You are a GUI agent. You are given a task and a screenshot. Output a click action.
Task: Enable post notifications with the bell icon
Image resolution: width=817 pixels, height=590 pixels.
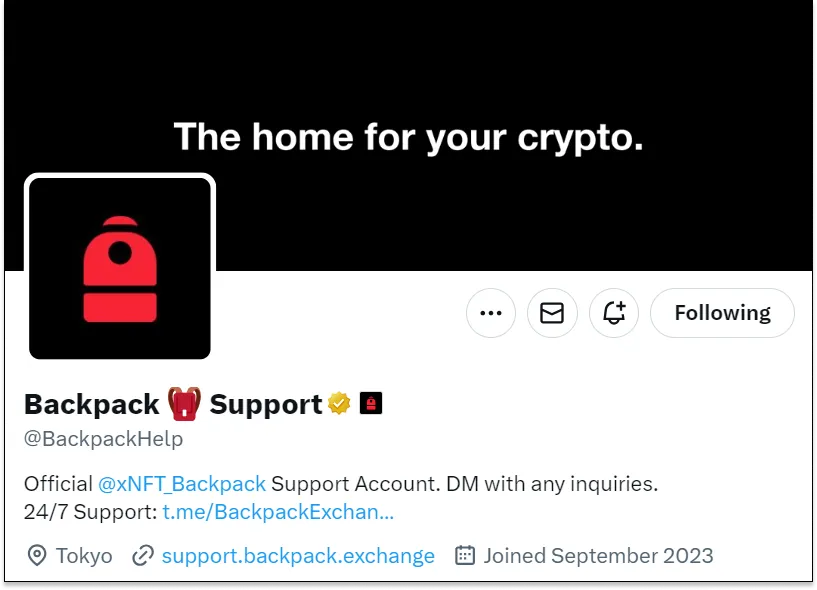(x=614, y=313)
